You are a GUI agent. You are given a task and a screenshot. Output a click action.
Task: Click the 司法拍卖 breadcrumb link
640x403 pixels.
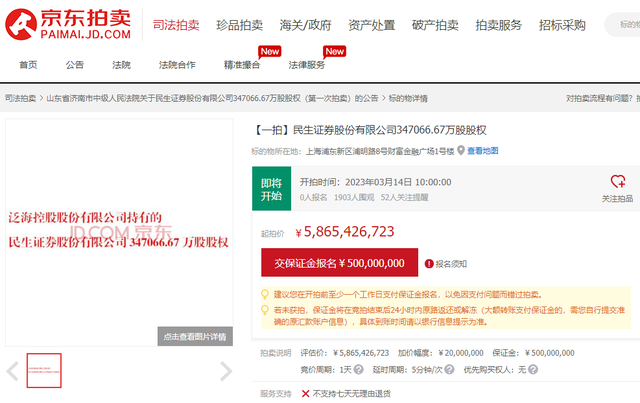20,98
